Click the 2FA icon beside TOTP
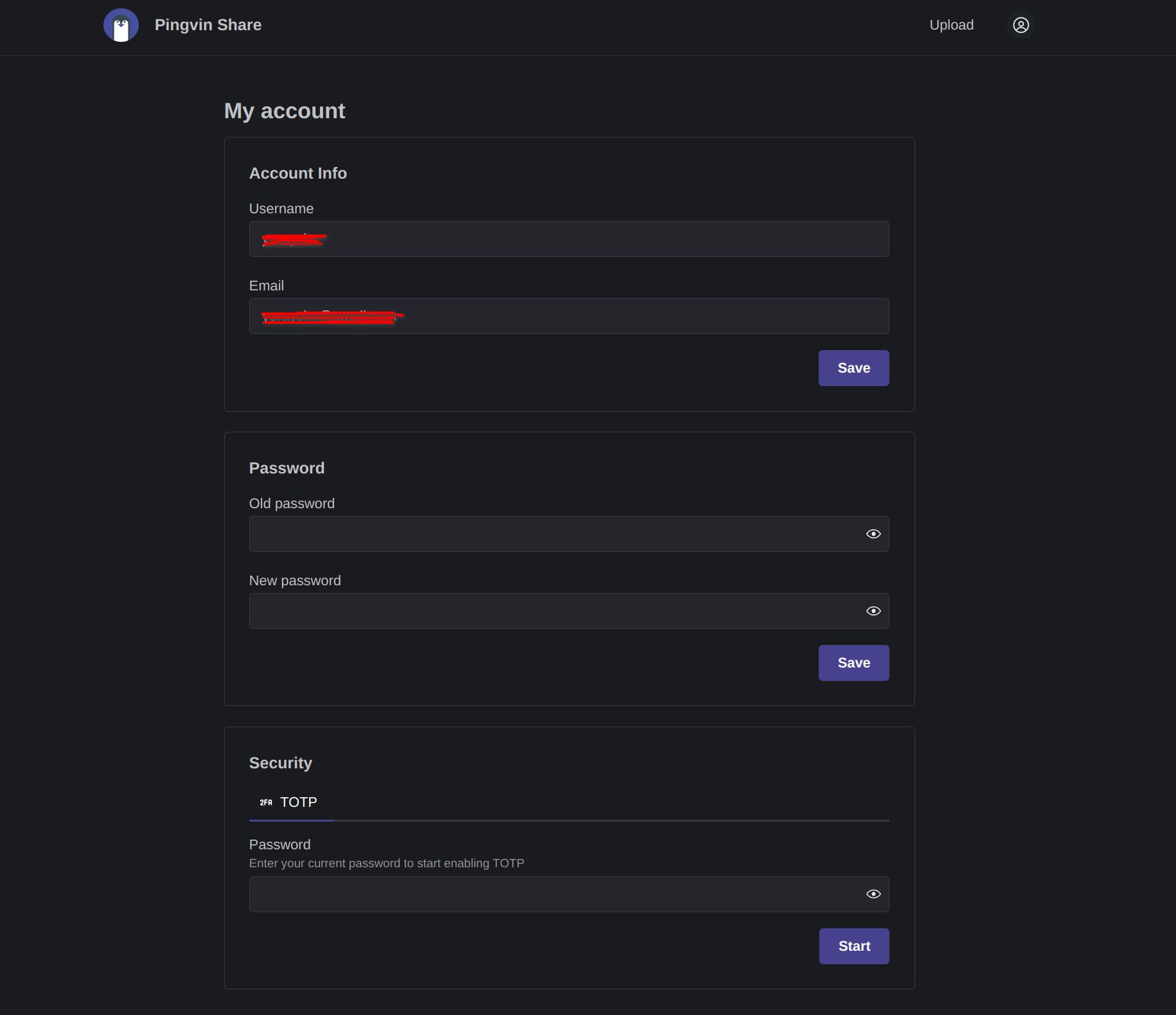This screenshot has height=1015, width=1176. [265, 802]
